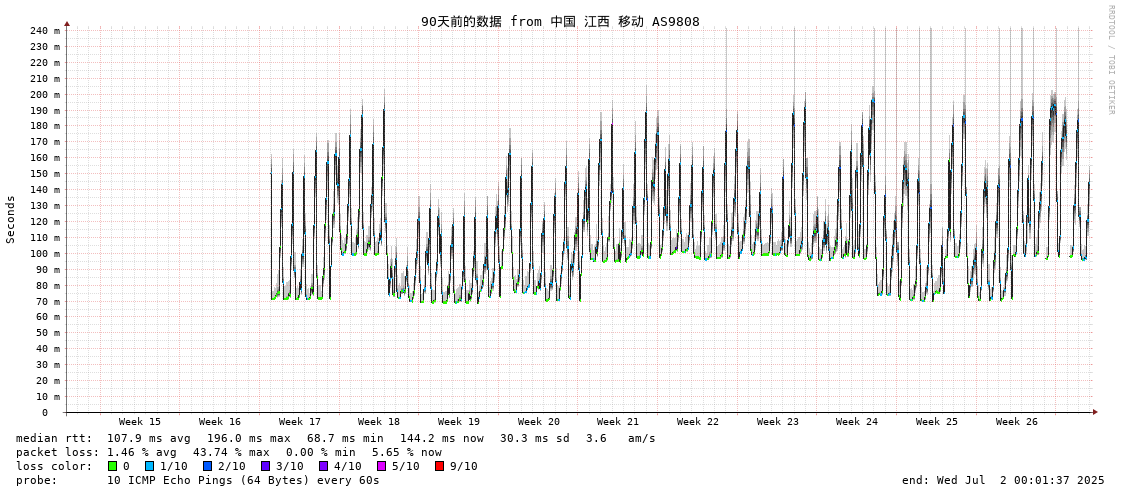
Task: Click the '0' y-axis origin value
Action: click(x=44, y=413)
